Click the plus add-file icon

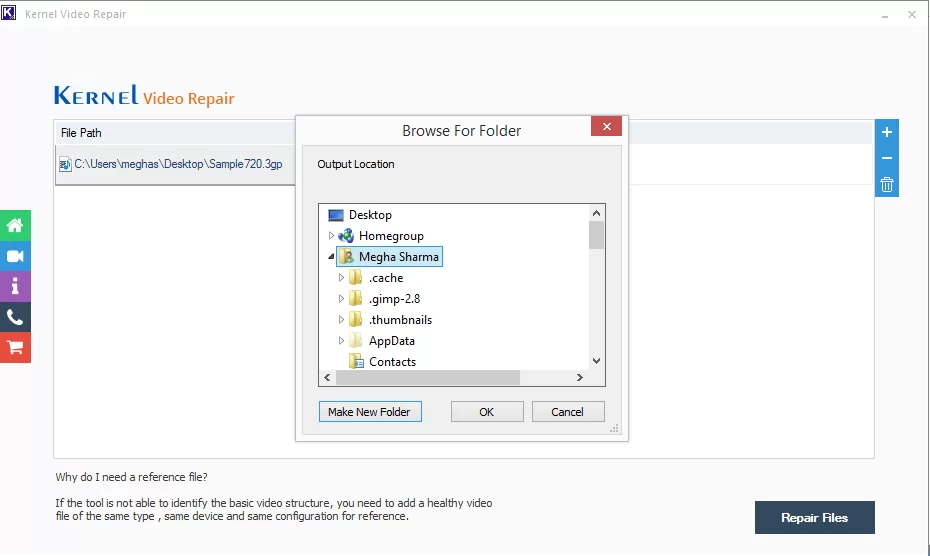pyautogui.click(x=887, y=132)
